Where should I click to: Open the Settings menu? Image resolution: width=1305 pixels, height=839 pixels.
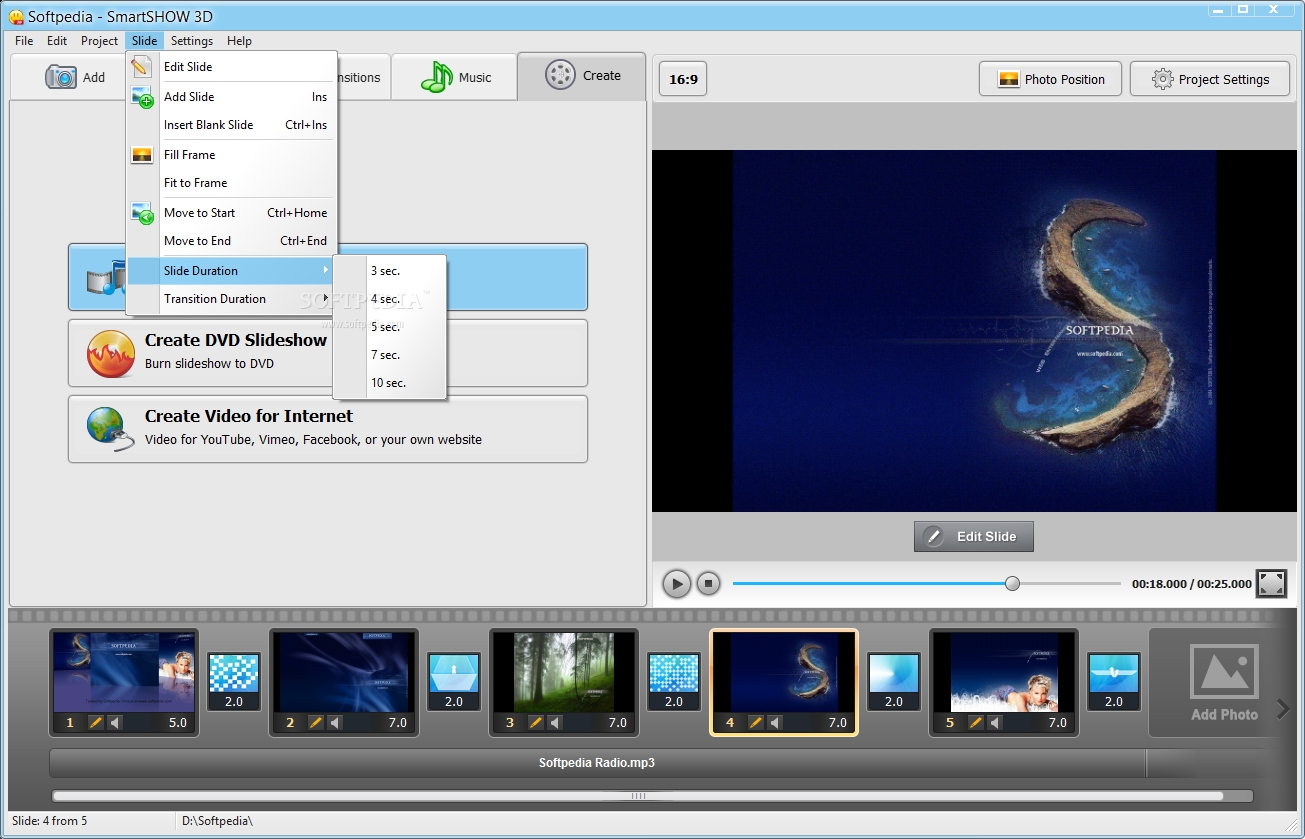point(192,41)
